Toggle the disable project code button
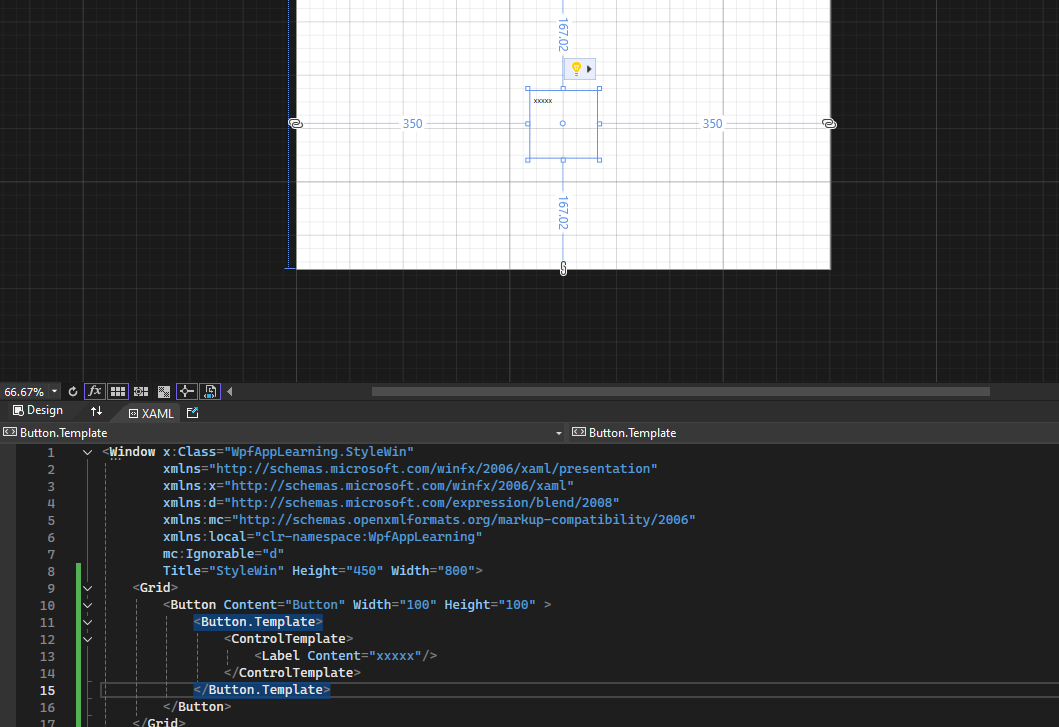This screenshot has height=727, width=1059. click(x=210, y=391)
